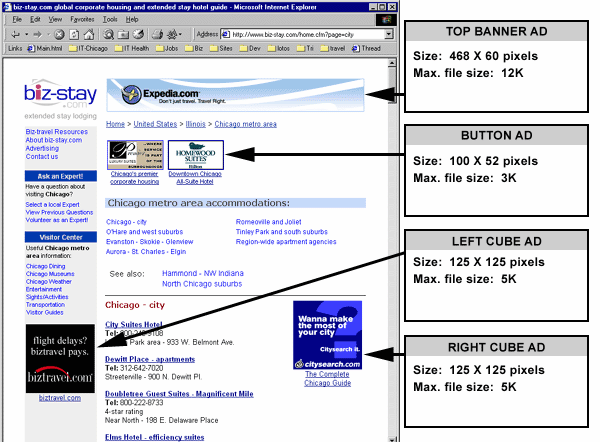Open the Back button history dropdown arrow
This screenshot has width=600, height=442.
click(x=26, y=35)
